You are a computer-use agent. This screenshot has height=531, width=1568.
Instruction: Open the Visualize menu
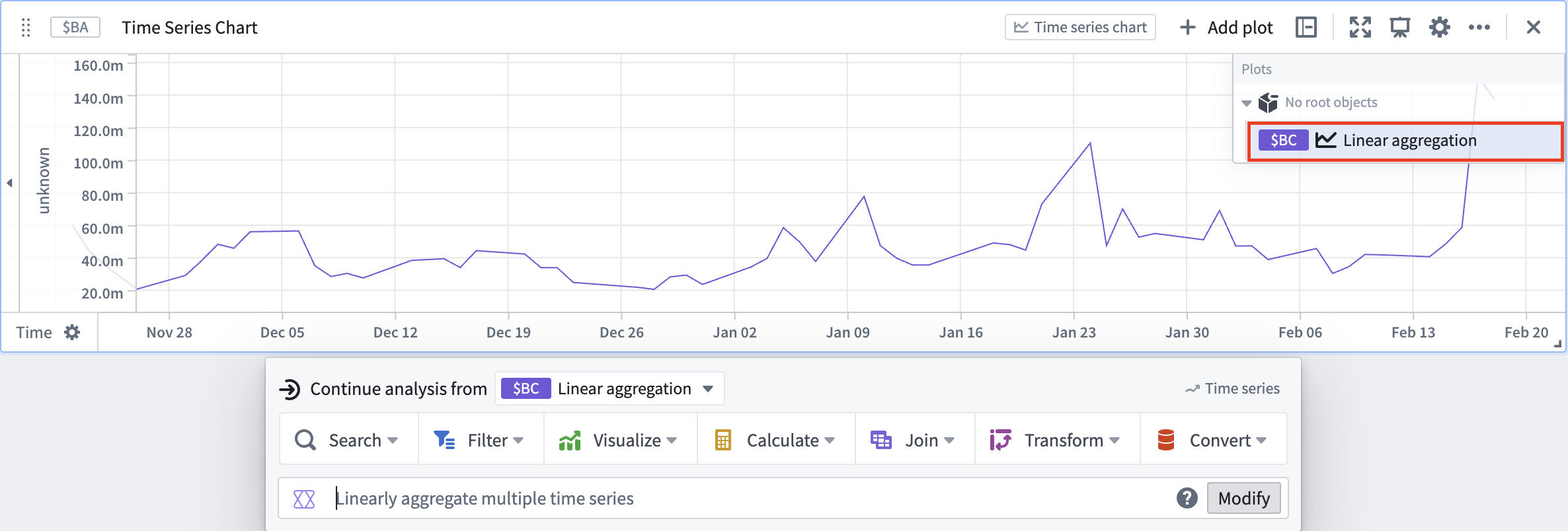pyautogui.click(x=620, y=440)
